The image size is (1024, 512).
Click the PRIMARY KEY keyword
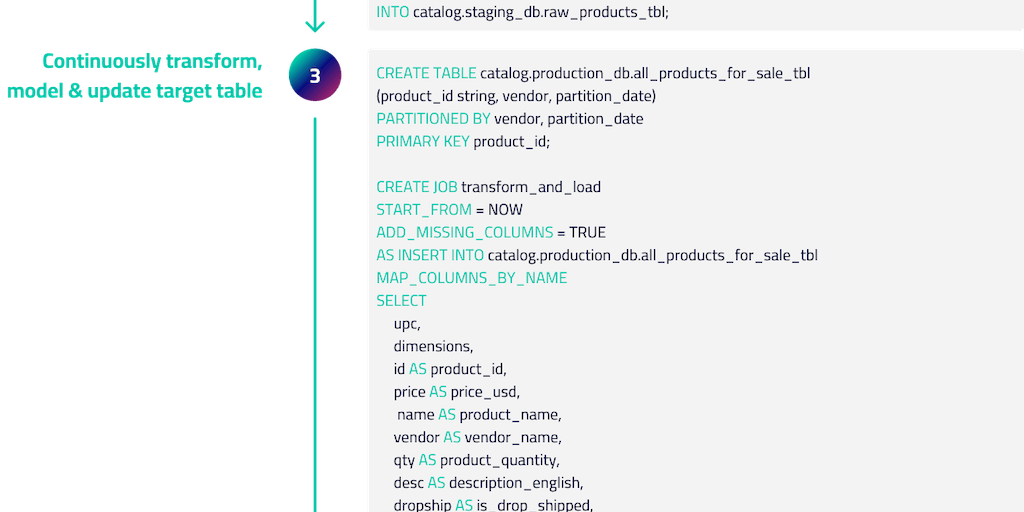[x=422, y=141]
